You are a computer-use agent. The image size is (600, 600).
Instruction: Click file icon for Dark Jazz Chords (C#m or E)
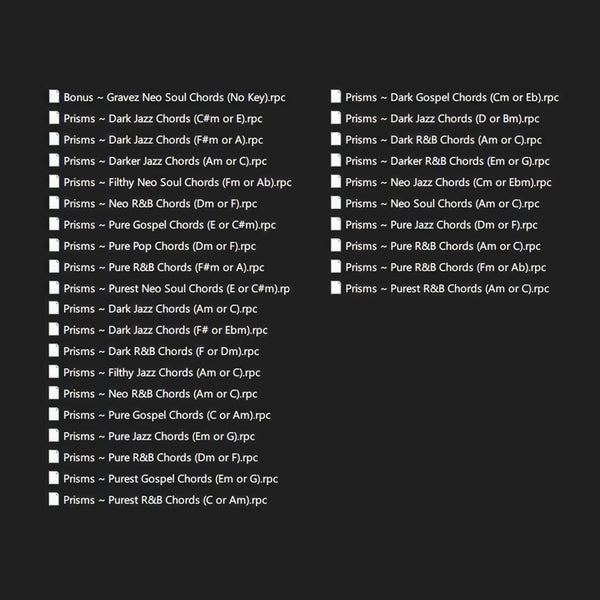click(54, 118)
